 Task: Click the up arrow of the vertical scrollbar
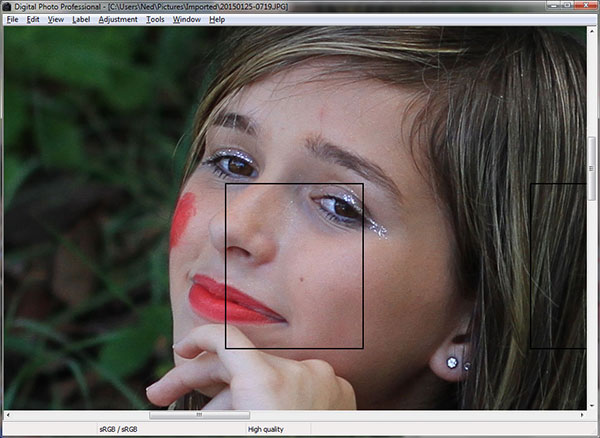pos(591,32)
